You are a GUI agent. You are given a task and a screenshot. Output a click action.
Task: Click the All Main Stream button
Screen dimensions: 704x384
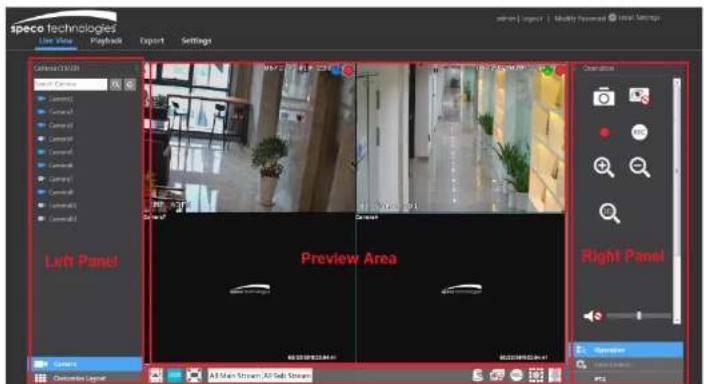(x=235, y=375)
